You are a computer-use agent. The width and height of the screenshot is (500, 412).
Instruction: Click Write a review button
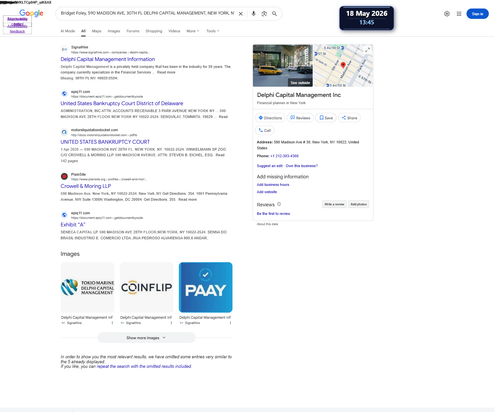point(334,204)
